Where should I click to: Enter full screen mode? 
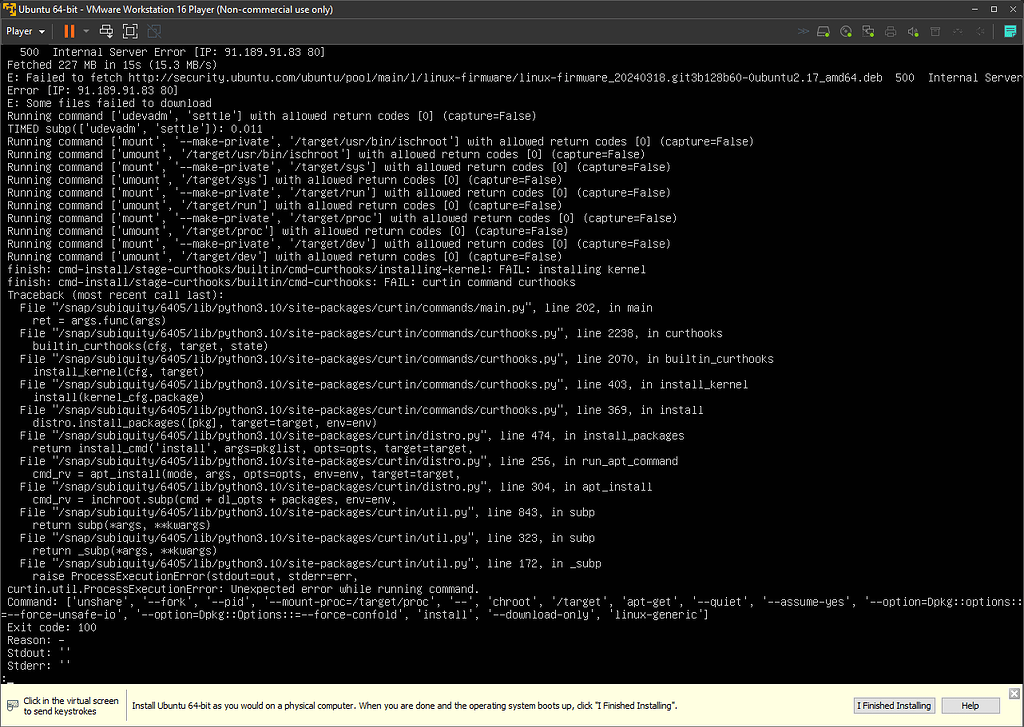click(130, 31)
